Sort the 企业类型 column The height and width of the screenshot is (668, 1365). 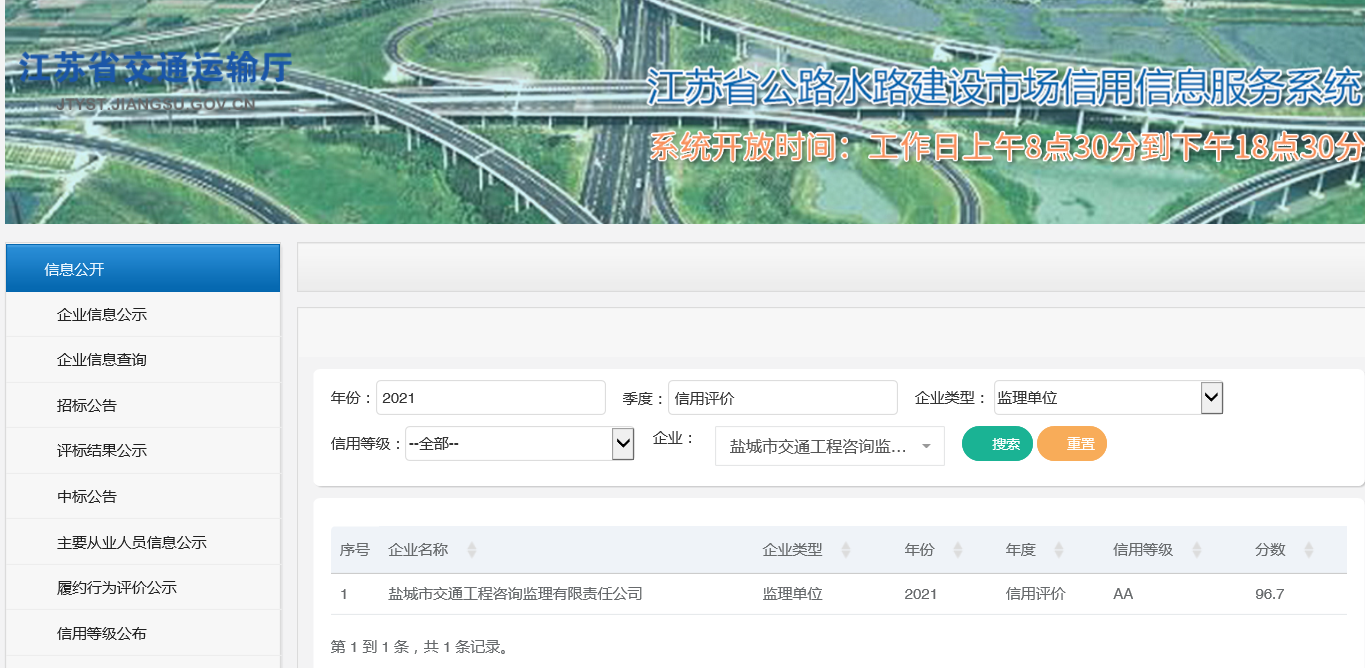coord(846,549)
